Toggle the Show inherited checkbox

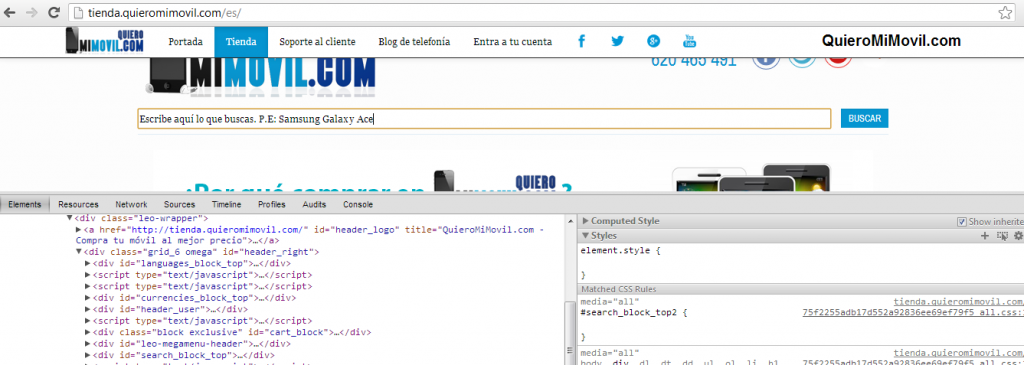(x=961, y=221)
